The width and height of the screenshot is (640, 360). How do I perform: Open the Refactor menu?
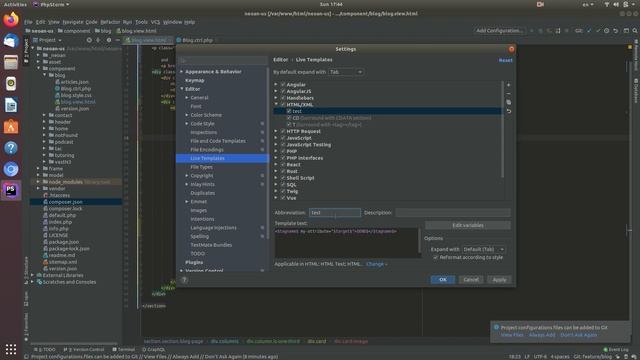pos(110,22)
